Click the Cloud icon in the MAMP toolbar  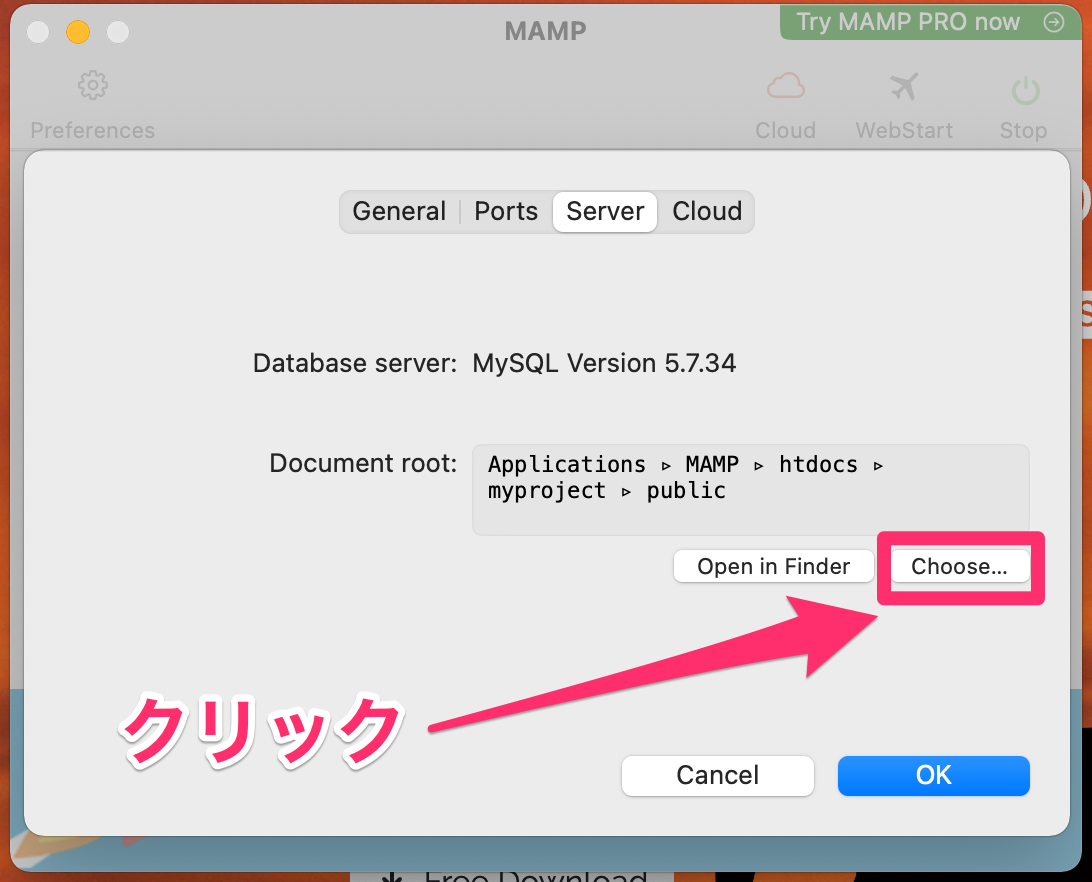click(x=785, y=86)
